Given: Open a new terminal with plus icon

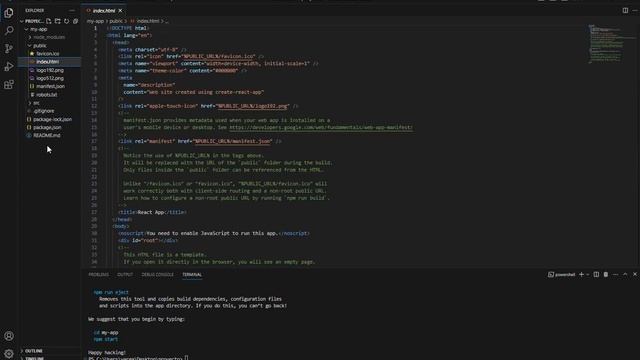Looking at the screenshot, I should tap(581, 275).
